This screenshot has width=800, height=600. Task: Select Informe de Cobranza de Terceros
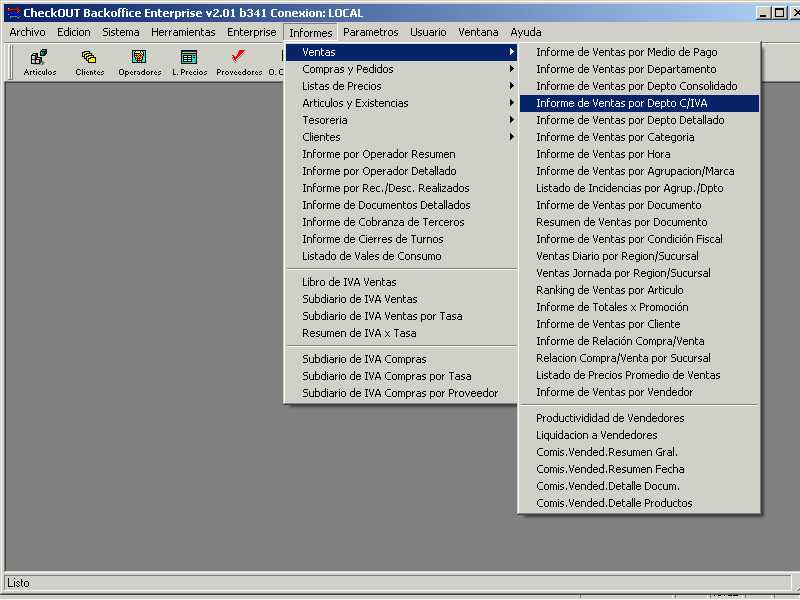(x=401, y=222)
